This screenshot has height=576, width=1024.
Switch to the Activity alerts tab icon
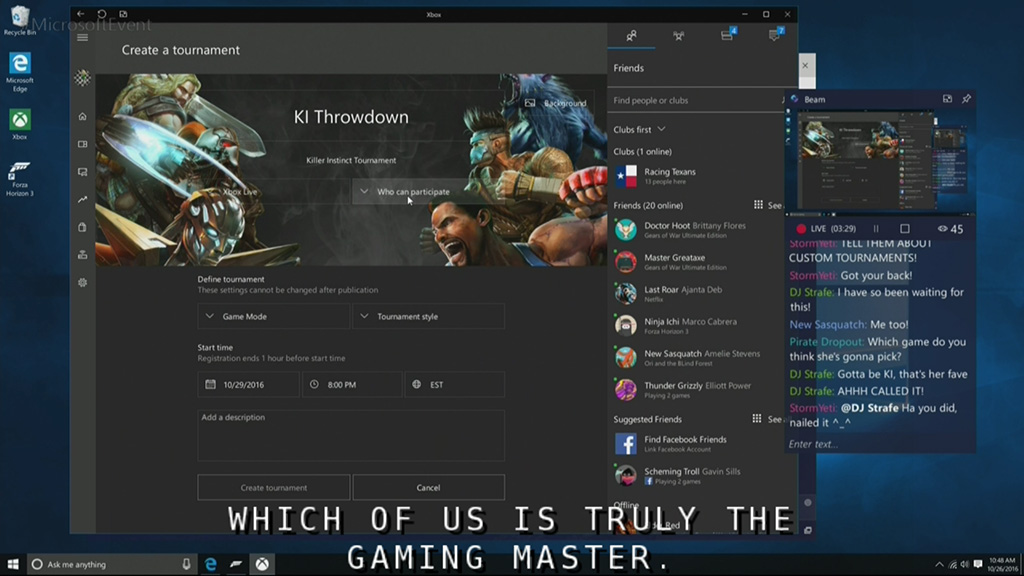[775, 35]
